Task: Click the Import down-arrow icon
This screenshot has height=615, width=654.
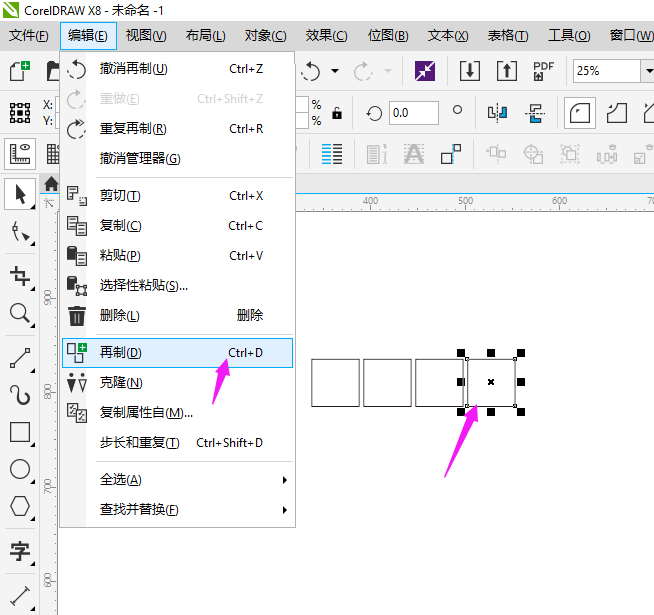Action: tap(470, 71)
